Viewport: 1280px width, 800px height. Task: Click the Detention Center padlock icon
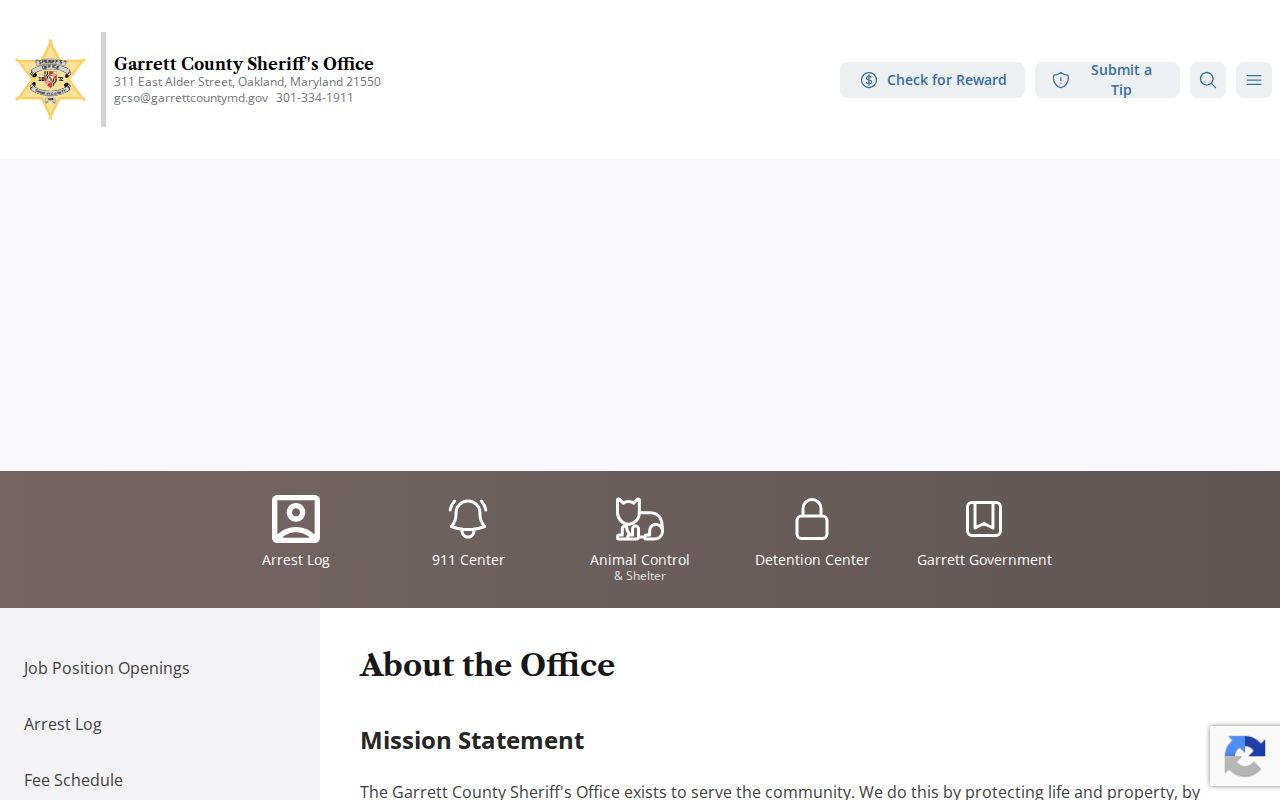pyautogui.click(x=812, y=519)
